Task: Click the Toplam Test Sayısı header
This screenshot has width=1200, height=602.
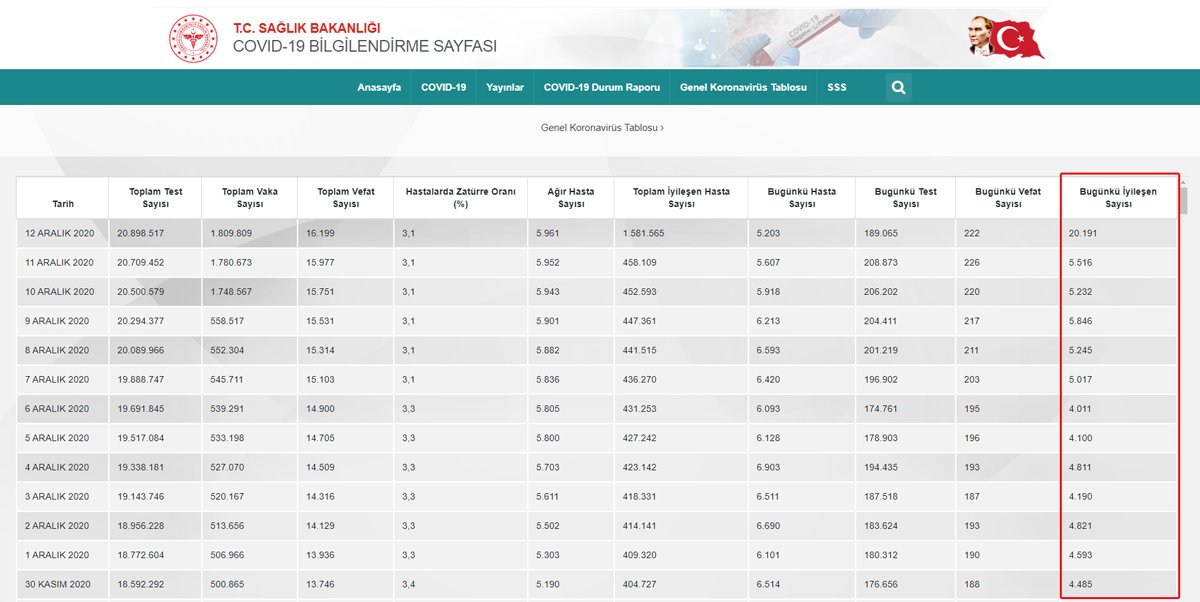Action: pyautogui.click(x=156, y=198)
